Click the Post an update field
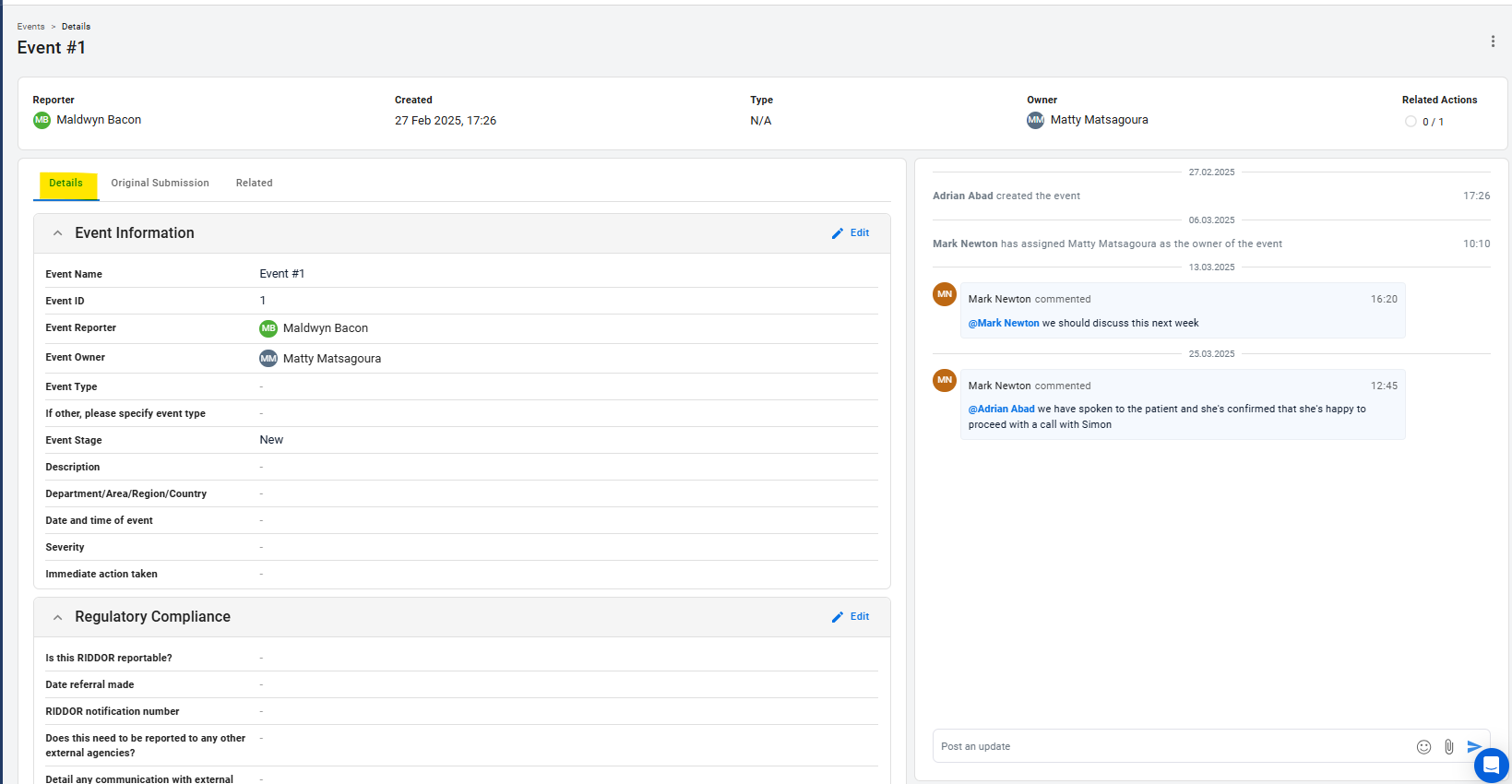This screenshot has width=1512, height=784. pos(1172,747)
